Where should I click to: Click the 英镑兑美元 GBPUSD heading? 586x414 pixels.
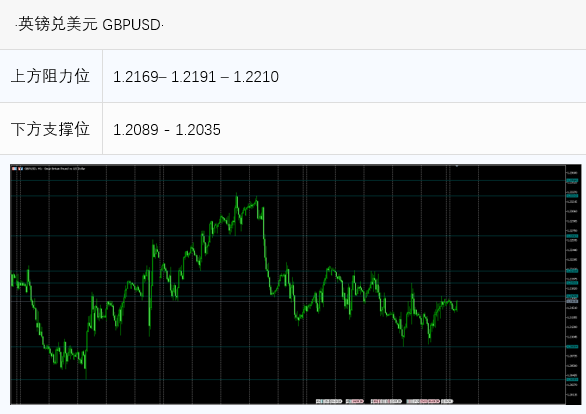point(89,25)
